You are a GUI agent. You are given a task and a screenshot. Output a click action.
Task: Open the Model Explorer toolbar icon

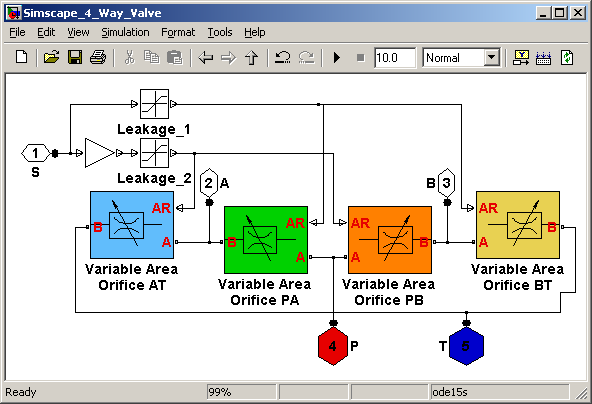(x=543, y=58)
